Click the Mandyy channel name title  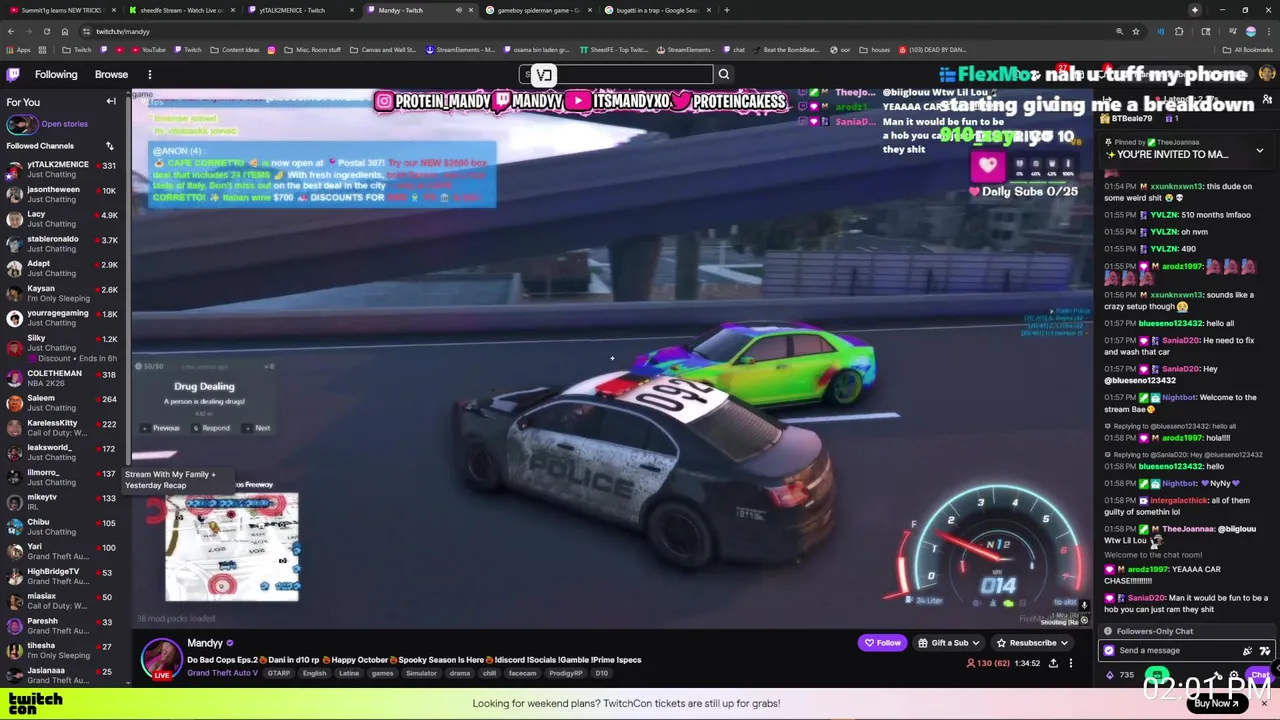point(205,643)
